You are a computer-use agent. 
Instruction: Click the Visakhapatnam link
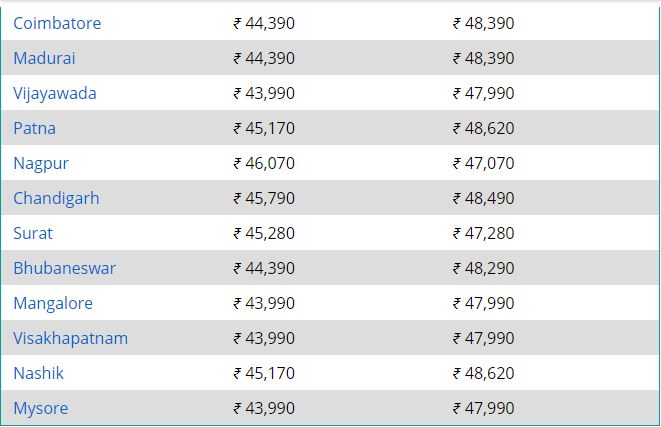pyautogui.click(x=70, y=338)
